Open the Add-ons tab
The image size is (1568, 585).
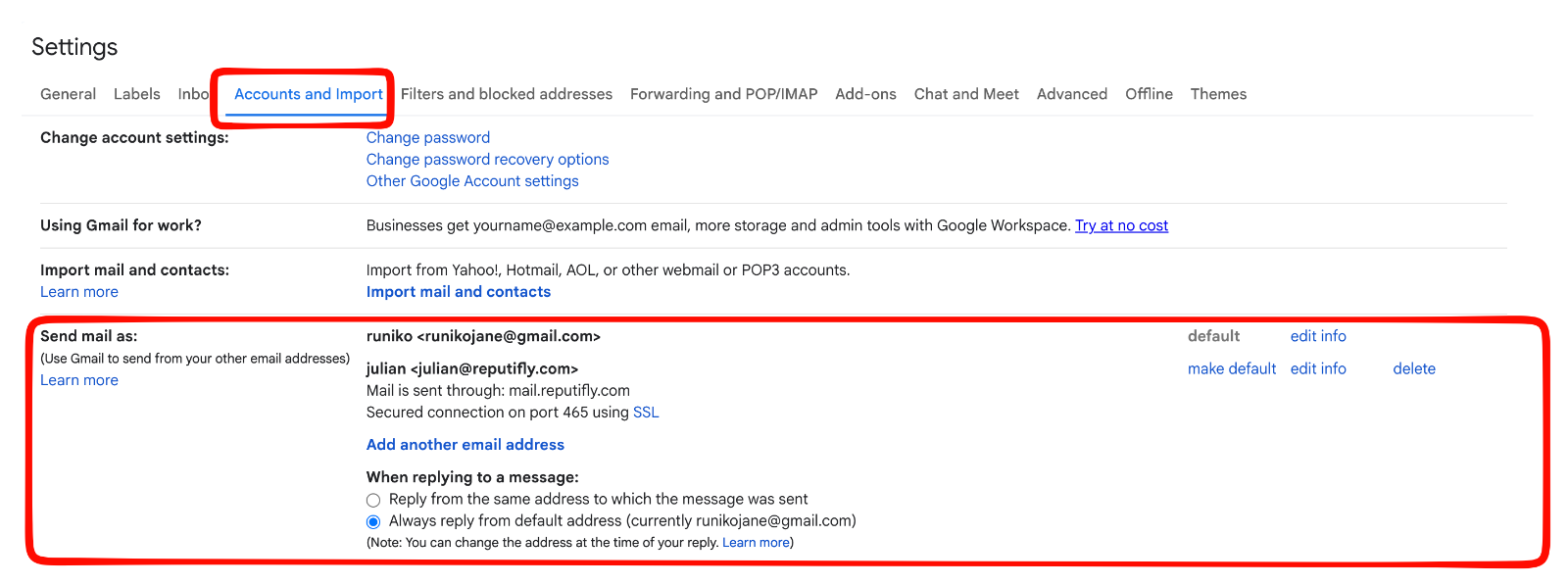click(x=865, y=94)
